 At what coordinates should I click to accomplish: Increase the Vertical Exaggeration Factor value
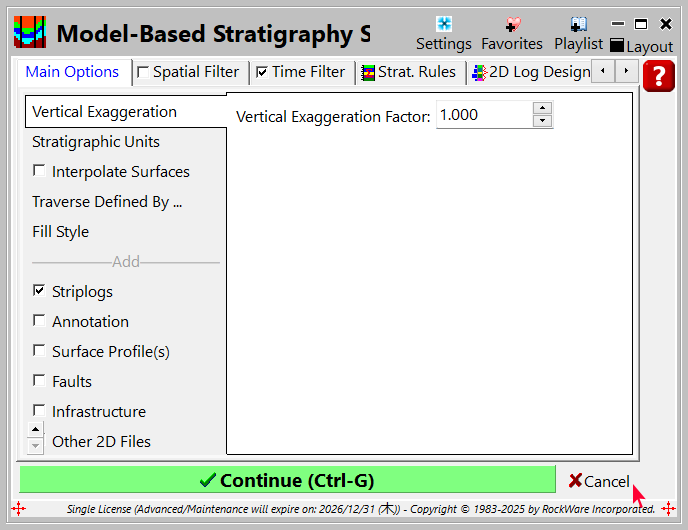click(542, 108)
